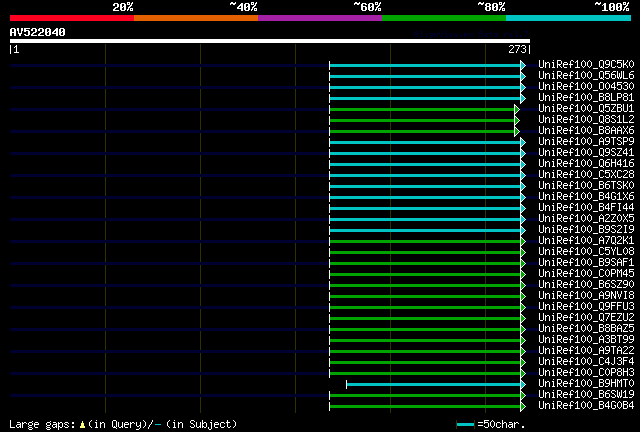Click the red 20% identity legend segment
The image size is (640, 432).
coord(72,18)
